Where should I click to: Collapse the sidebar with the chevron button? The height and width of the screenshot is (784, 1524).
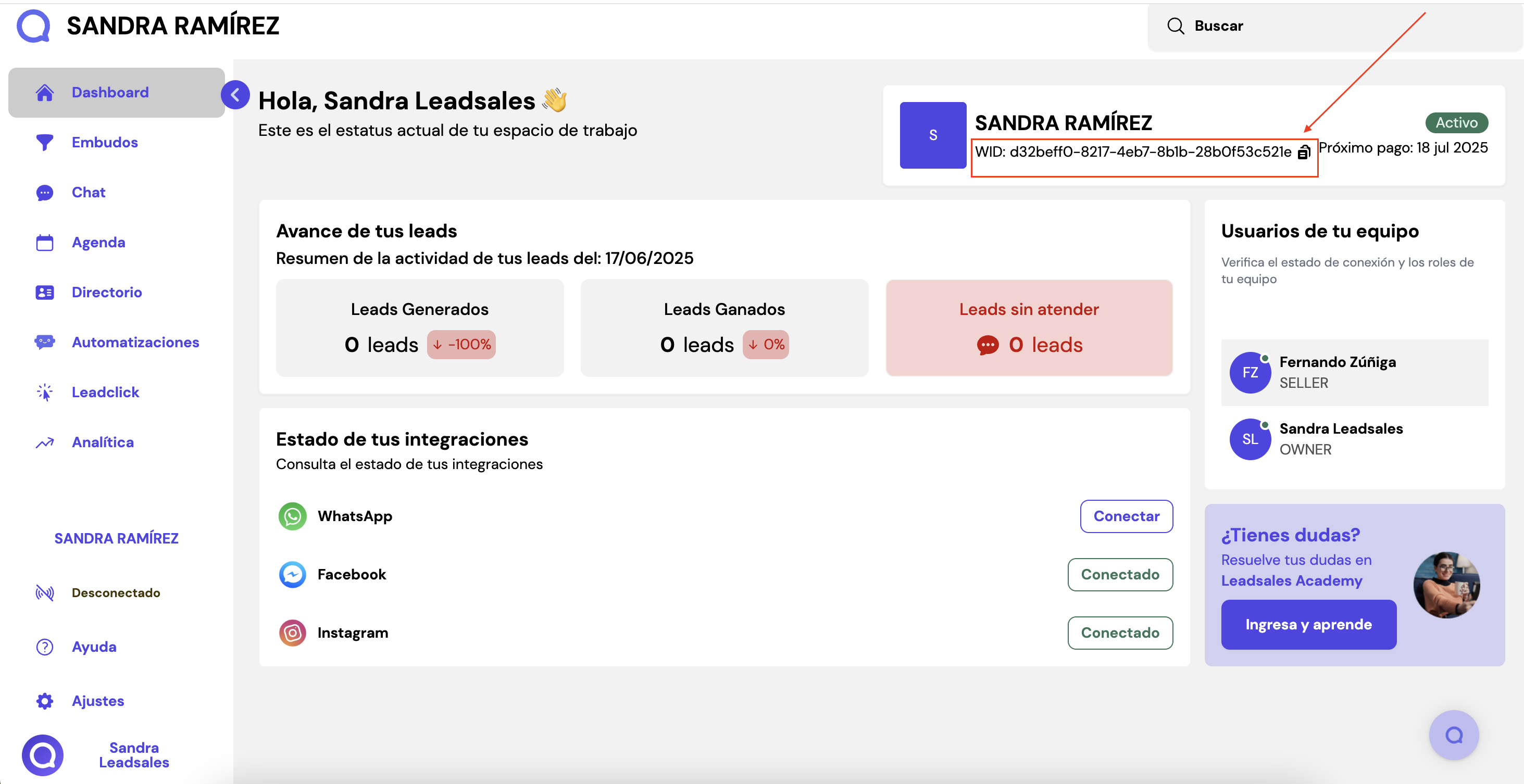pos(235,95)
